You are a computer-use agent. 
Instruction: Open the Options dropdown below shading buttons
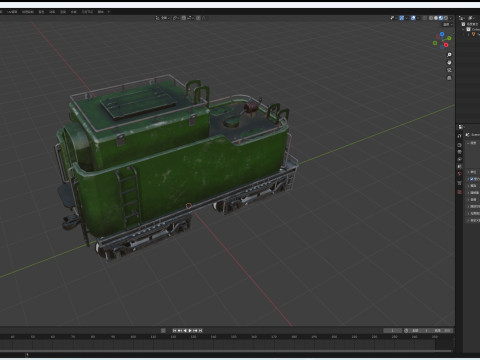coord(447,24)
